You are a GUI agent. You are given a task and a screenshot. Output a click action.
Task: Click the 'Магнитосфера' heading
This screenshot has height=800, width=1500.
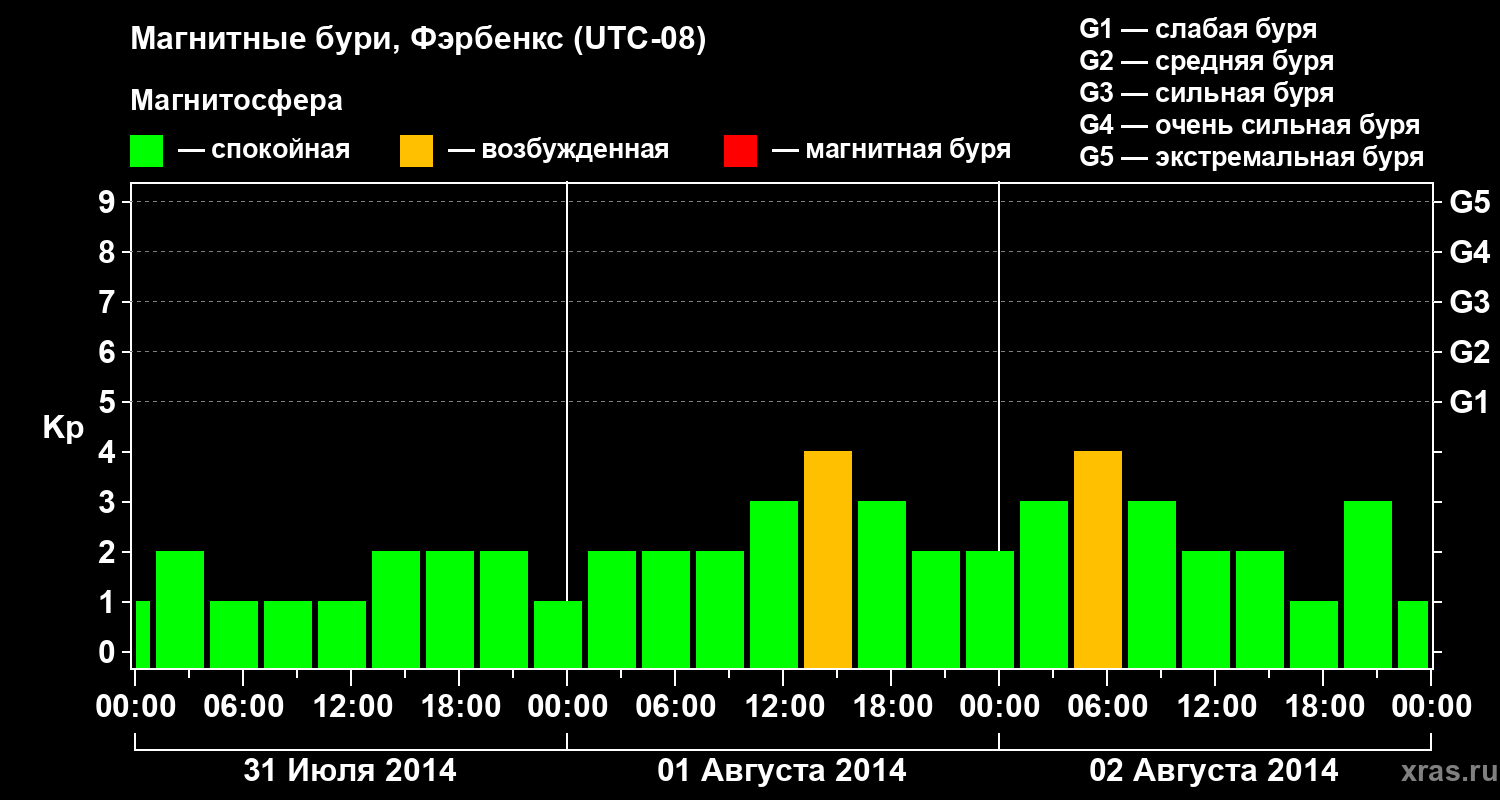236,101
